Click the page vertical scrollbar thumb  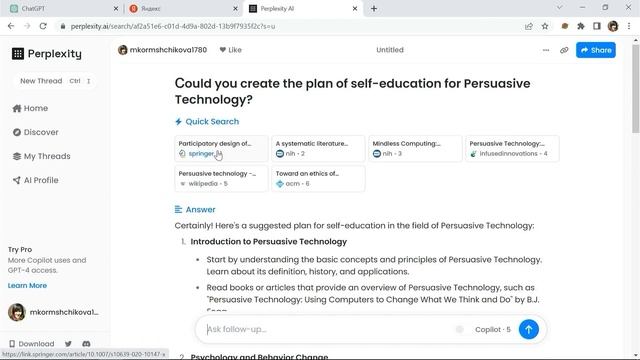pos(636,88)
